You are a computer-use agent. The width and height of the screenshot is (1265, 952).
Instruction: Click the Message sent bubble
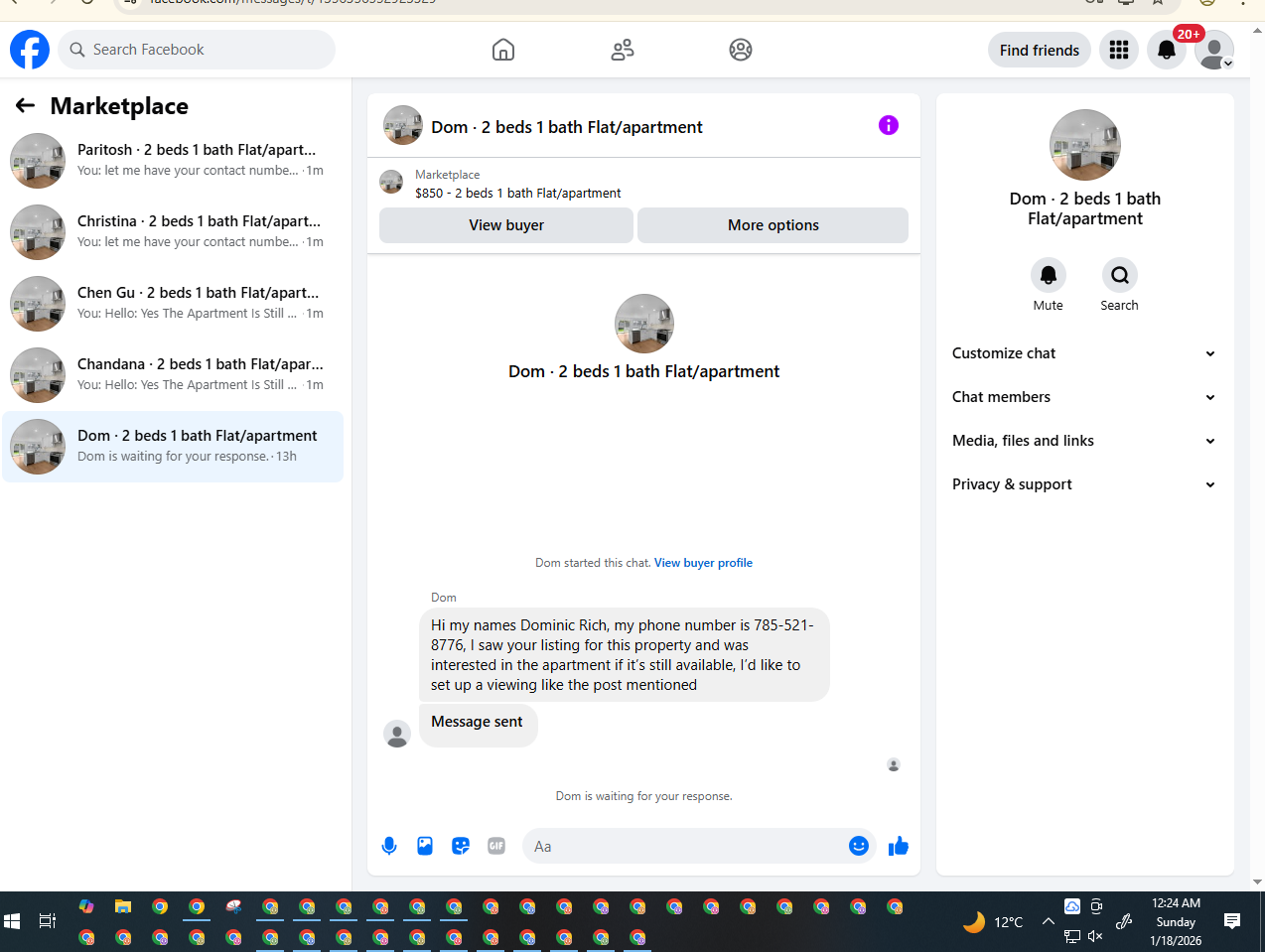pyautogui.click(x=478, y=725)
